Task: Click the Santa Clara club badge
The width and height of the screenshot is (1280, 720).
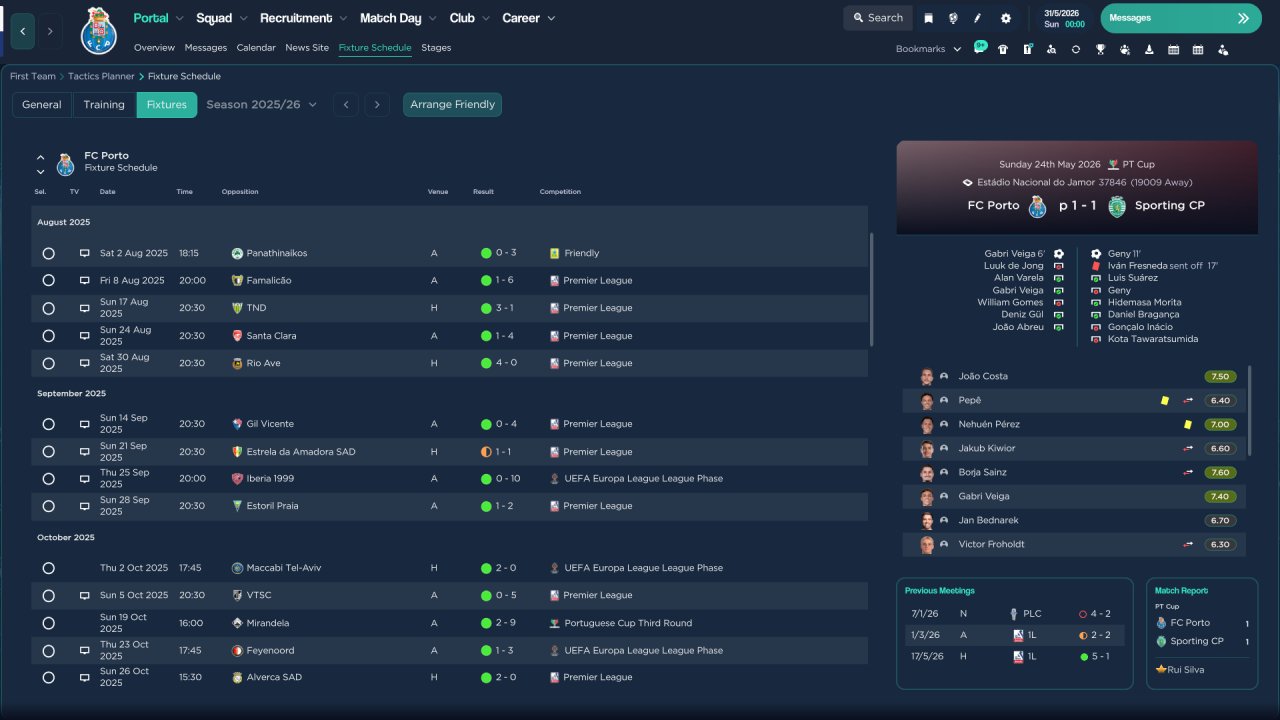Action: pyautogui.click(x=237, y=336)
